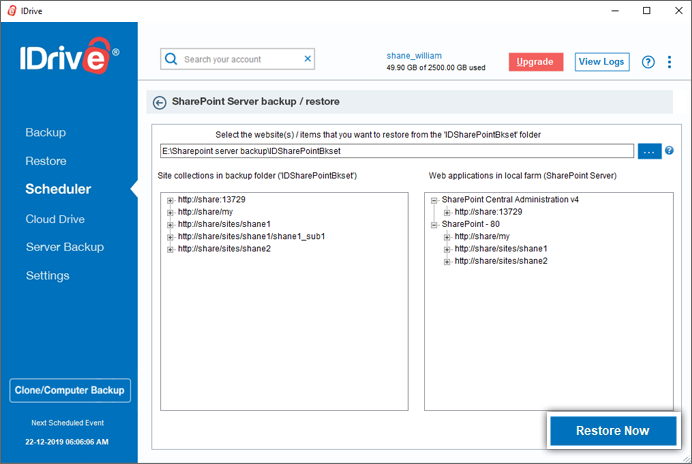Click the small help icon beside browse button

coord(669,151)
